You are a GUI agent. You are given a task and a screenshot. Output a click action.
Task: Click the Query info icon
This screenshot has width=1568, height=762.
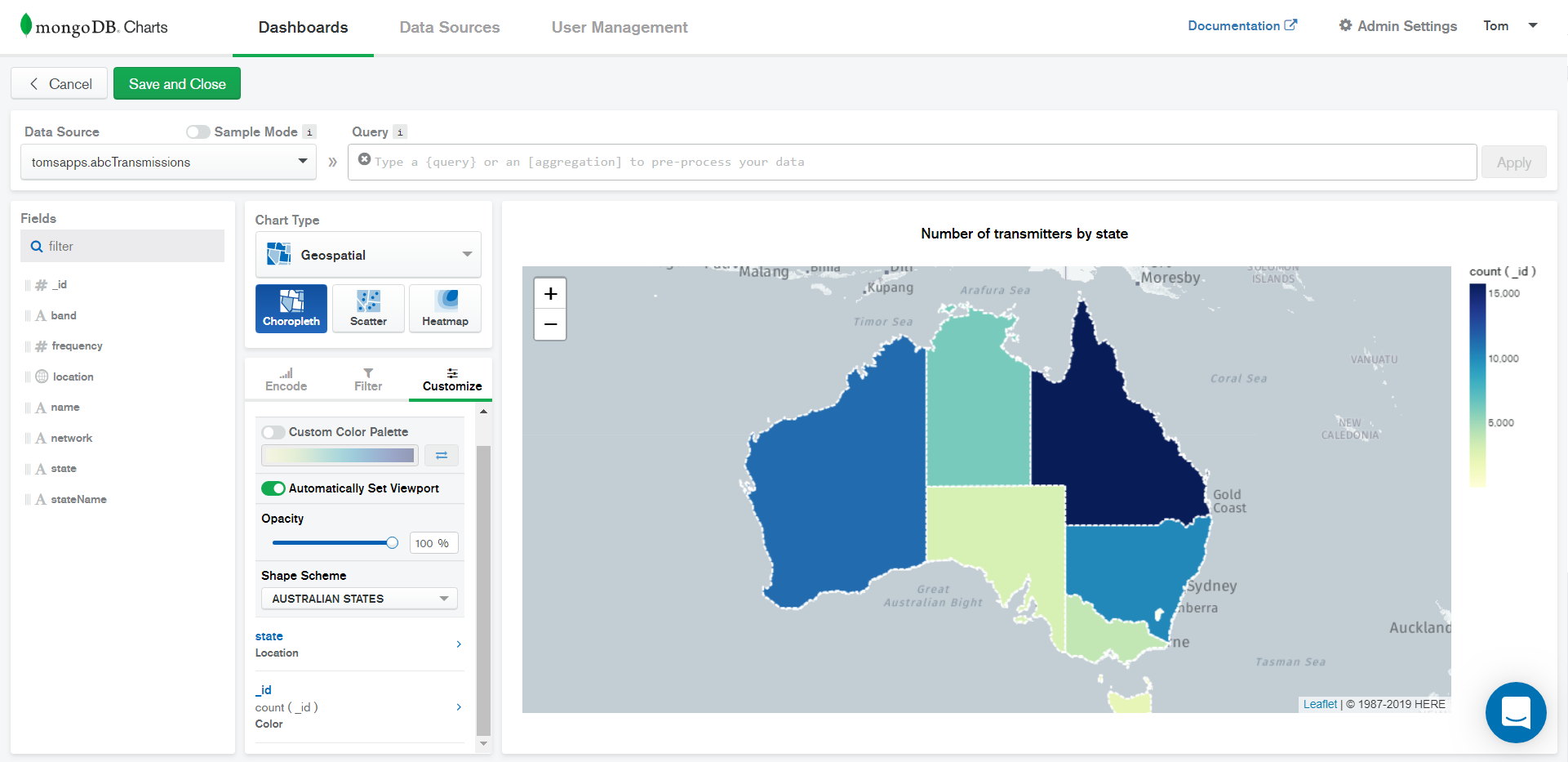coord(400,131)
